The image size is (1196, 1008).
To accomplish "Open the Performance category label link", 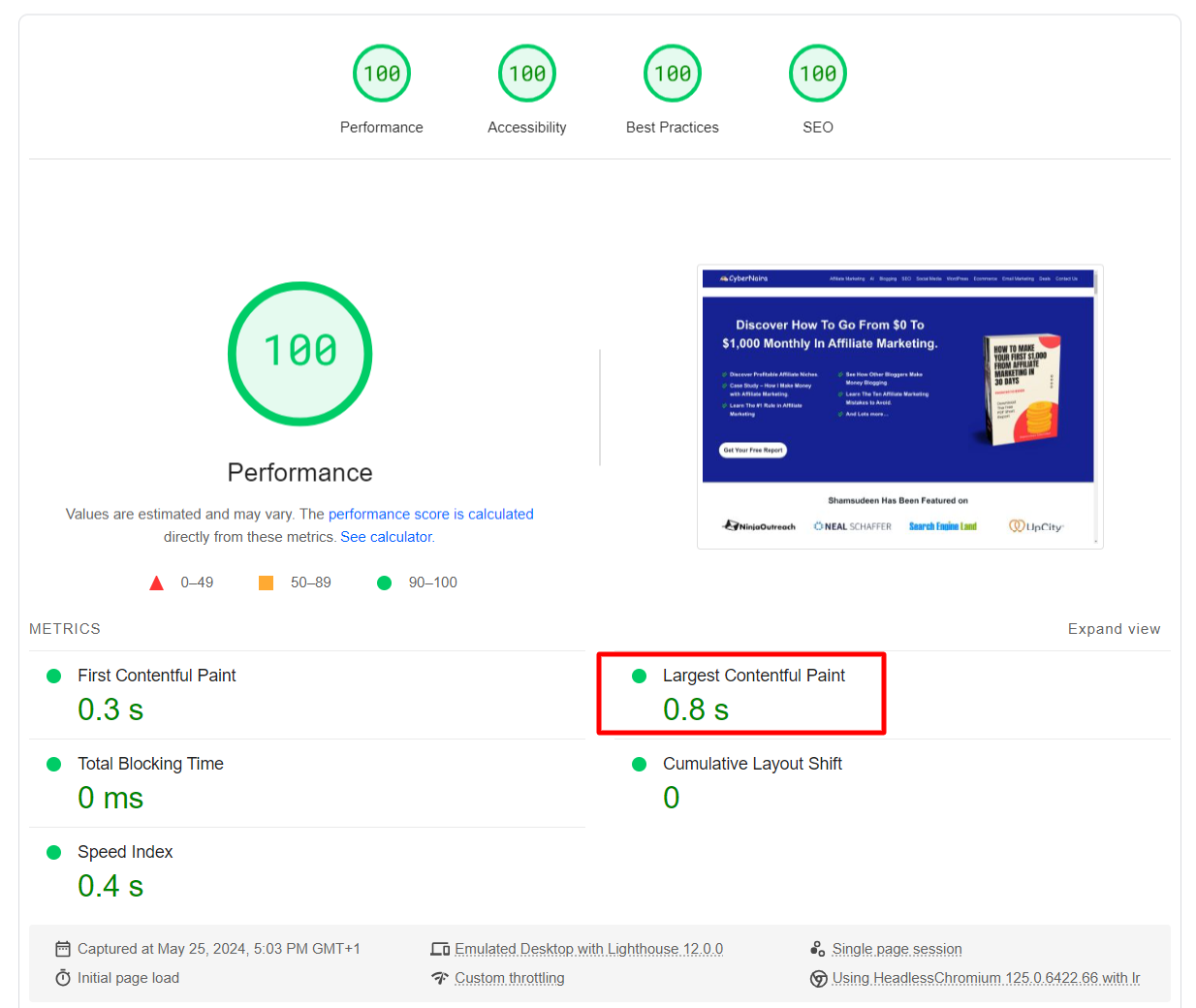I will [x=382, y=127].
